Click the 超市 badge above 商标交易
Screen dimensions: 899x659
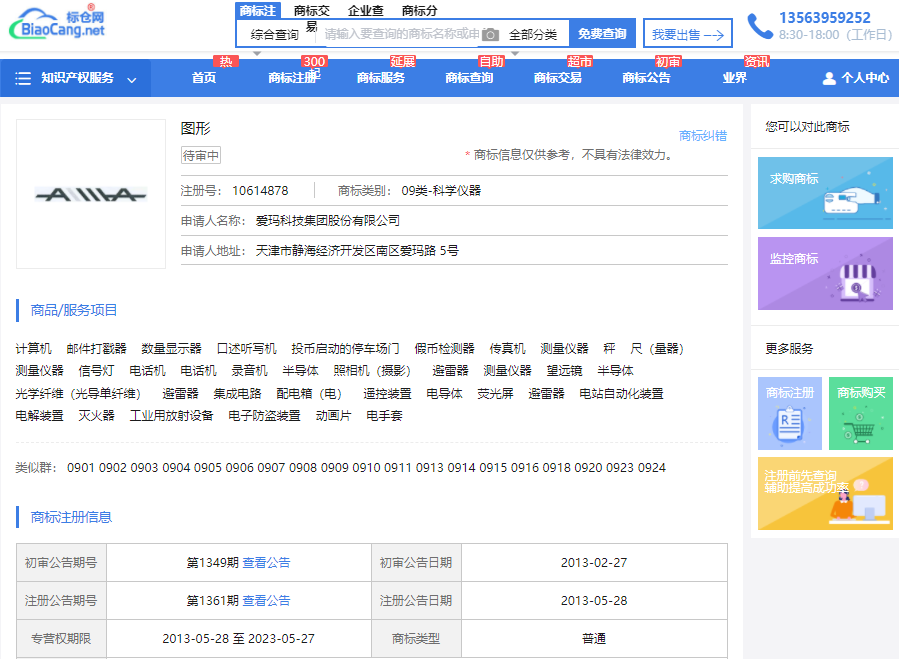click(580, 61)
